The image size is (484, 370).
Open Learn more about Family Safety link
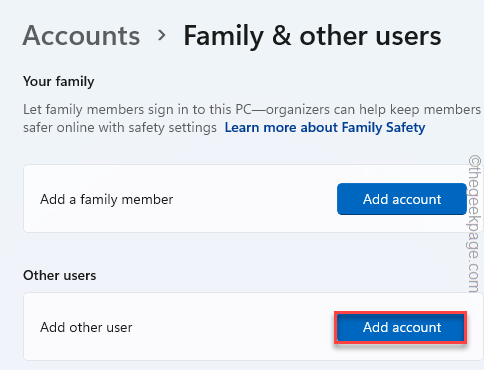(x=325, y=128)
